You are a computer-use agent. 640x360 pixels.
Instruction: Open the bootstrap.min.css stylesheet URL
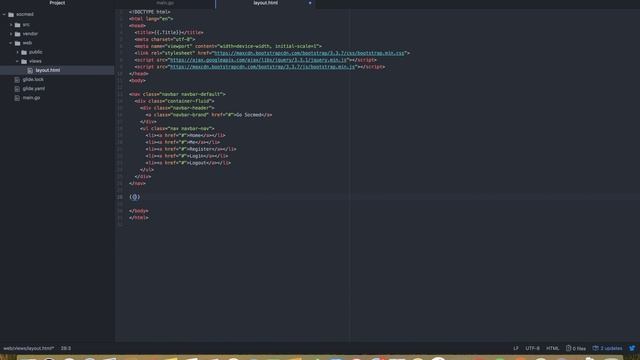click(309, 53)
